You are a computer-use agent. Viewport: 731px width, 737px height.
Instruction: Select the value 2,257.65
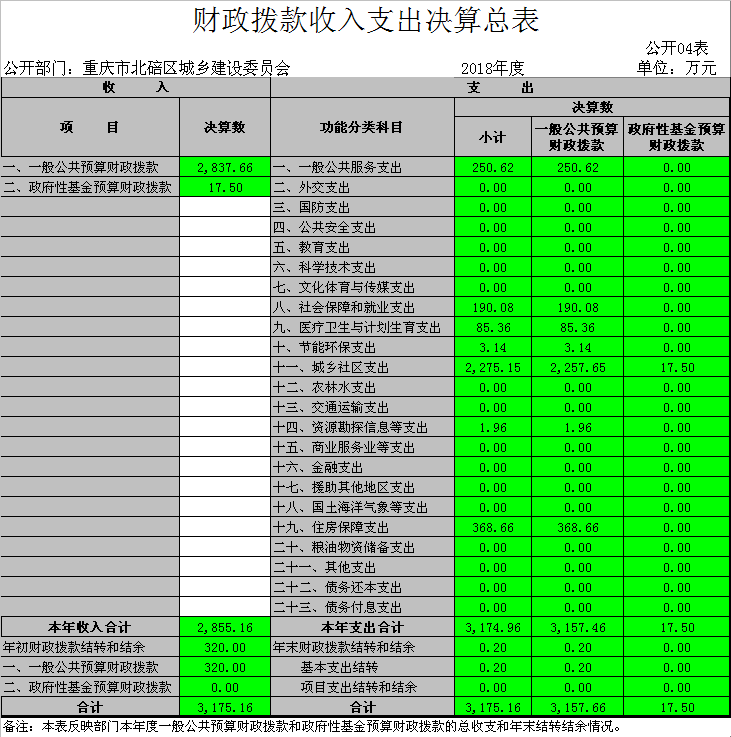577,367
